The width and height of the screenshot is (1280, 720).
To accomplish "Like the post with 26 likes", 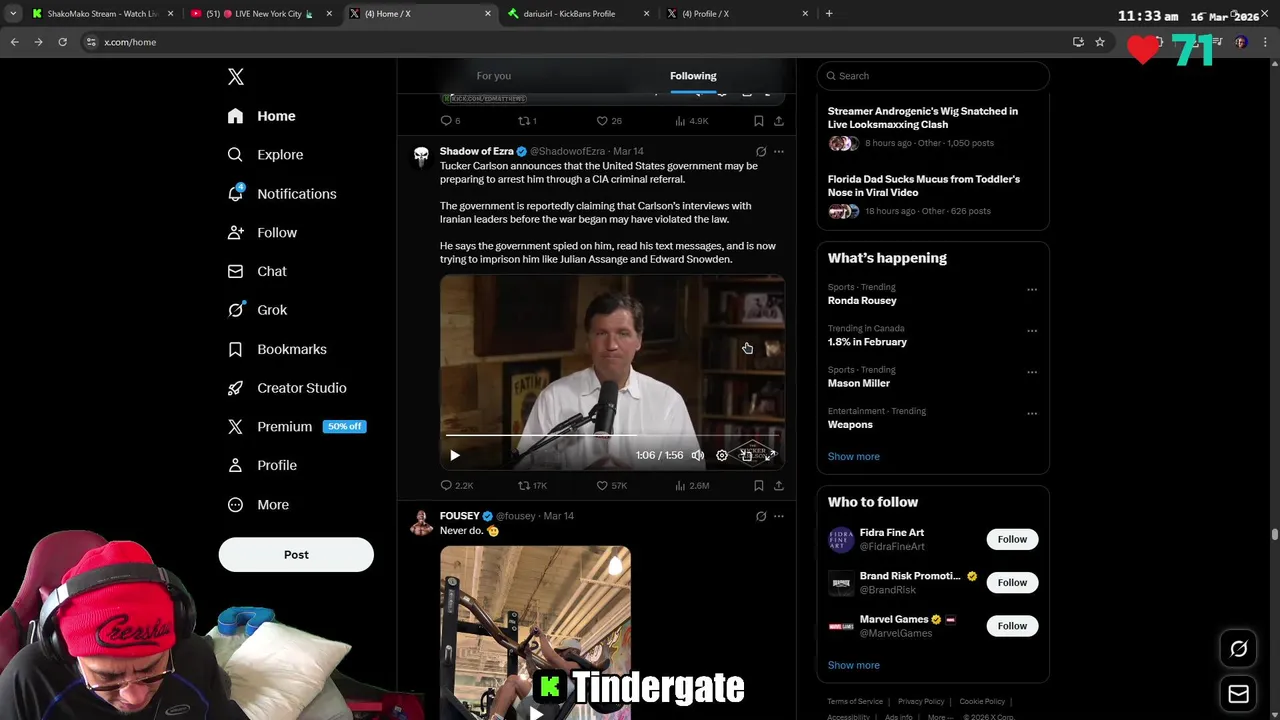I will [x=609, y=121].
